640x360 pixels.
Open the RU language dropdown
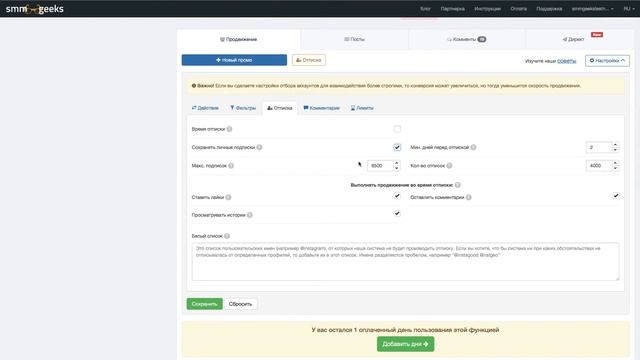(x=629, y=9)
